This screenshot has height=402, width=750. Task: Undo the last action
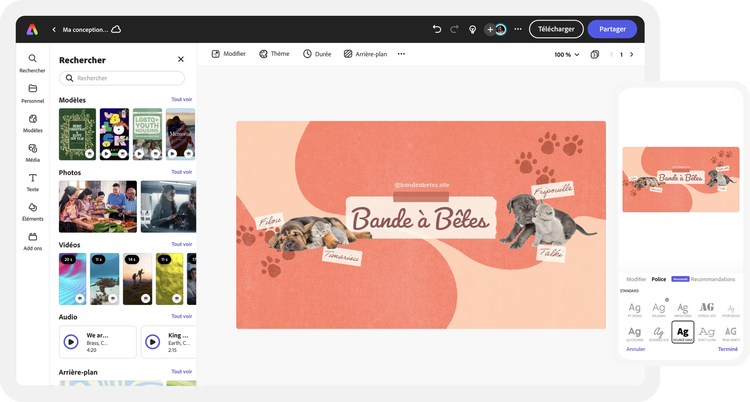pos(437,29)
